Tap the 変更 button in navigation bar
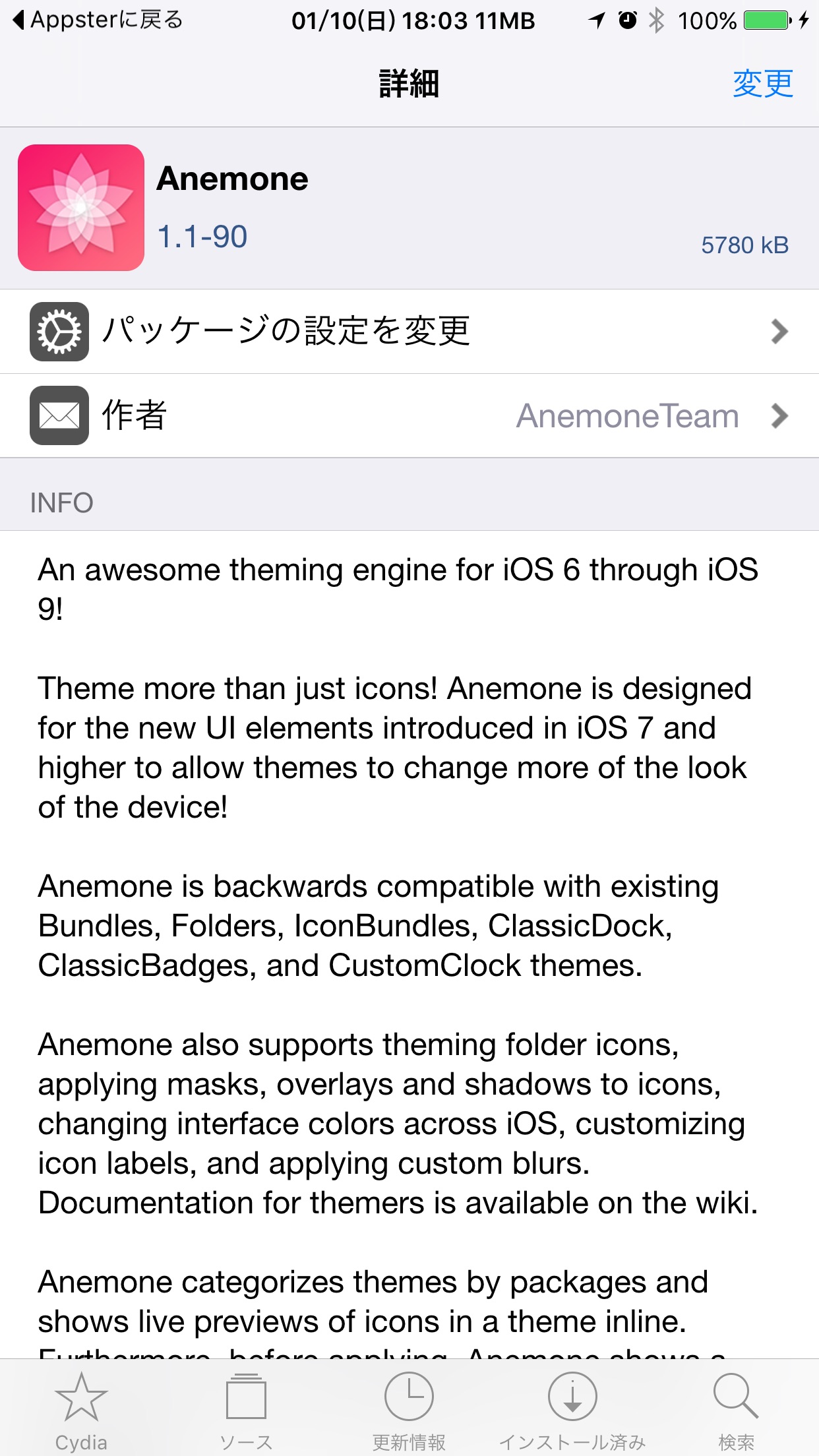Image resolution: width=819 pixels, height=1456 pixels. coord(763,84)
